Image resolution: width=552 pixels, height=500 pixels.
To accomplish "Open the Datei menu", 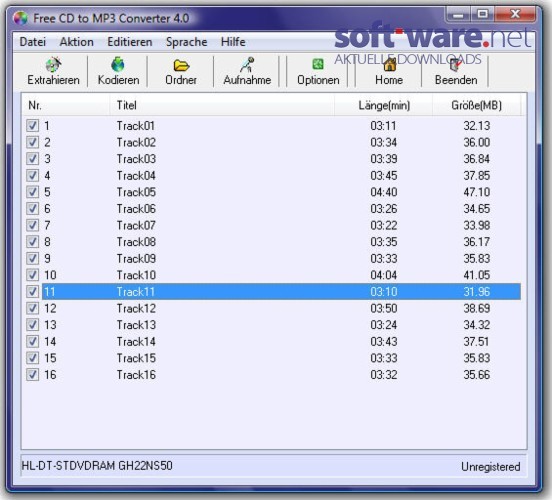I will point(33,42).
